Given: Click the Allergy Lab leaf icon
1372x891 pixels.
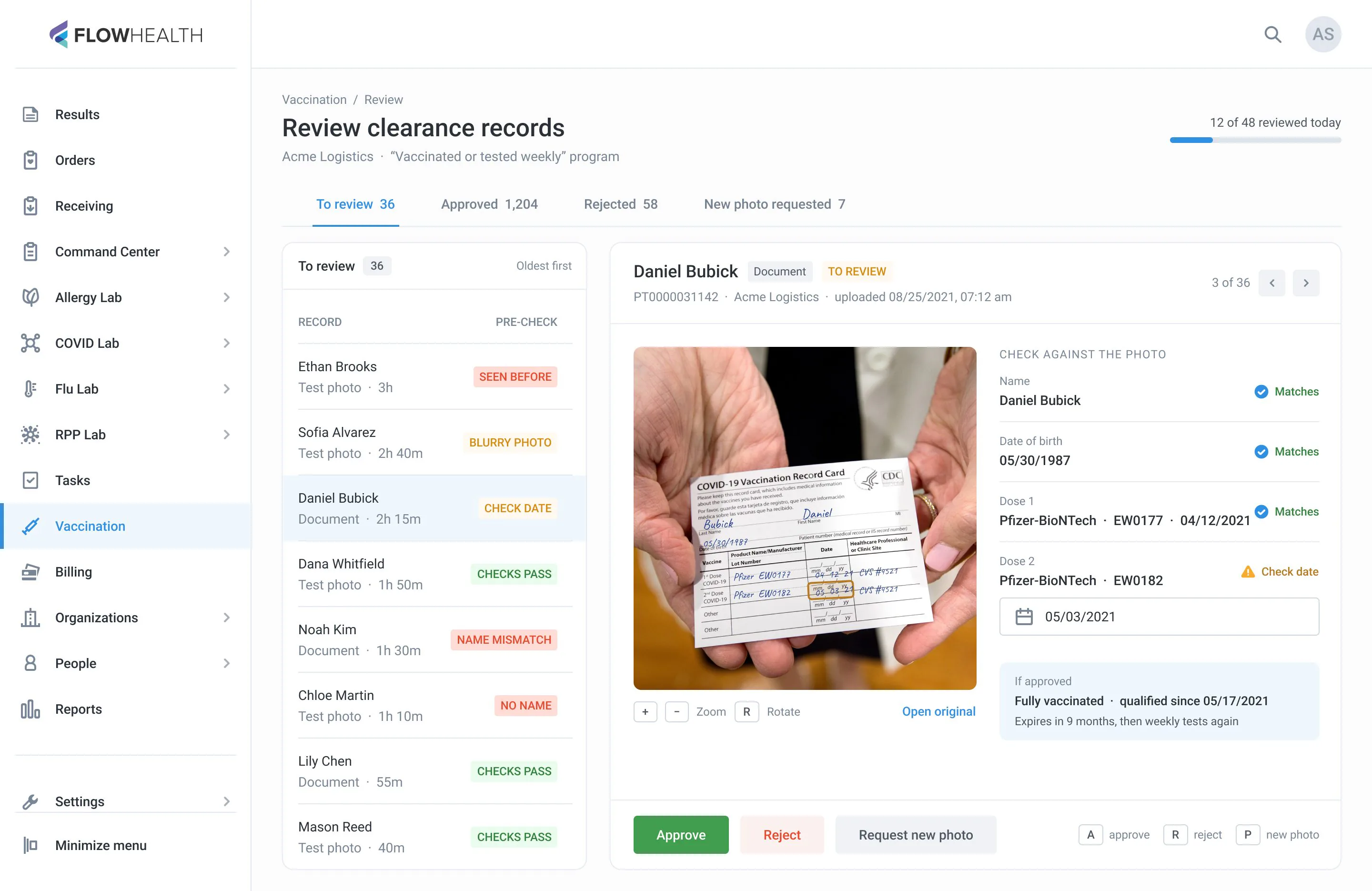Looking at the screenshot, I should click(30, 297).
